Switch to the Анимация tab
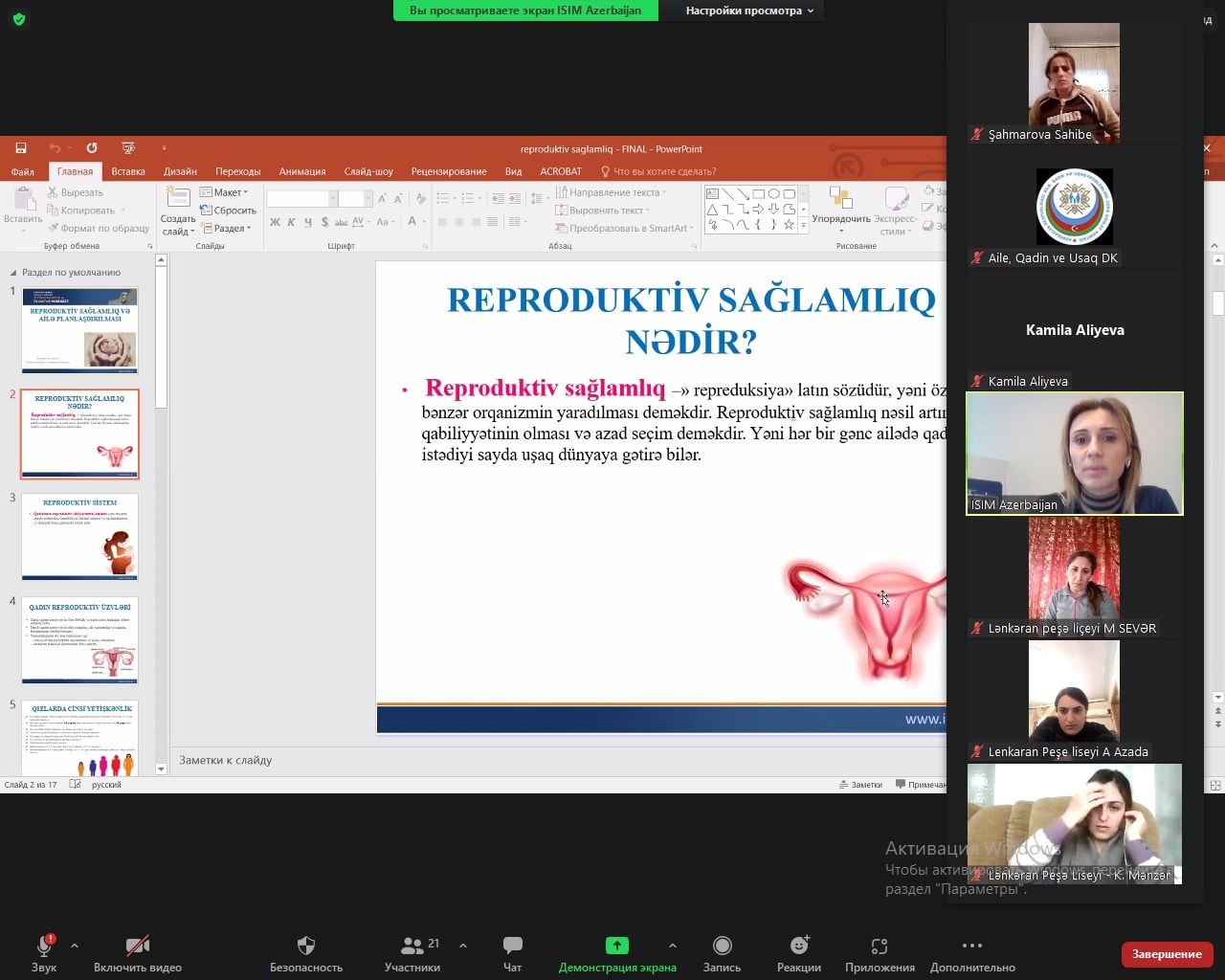 click(302, 171)
